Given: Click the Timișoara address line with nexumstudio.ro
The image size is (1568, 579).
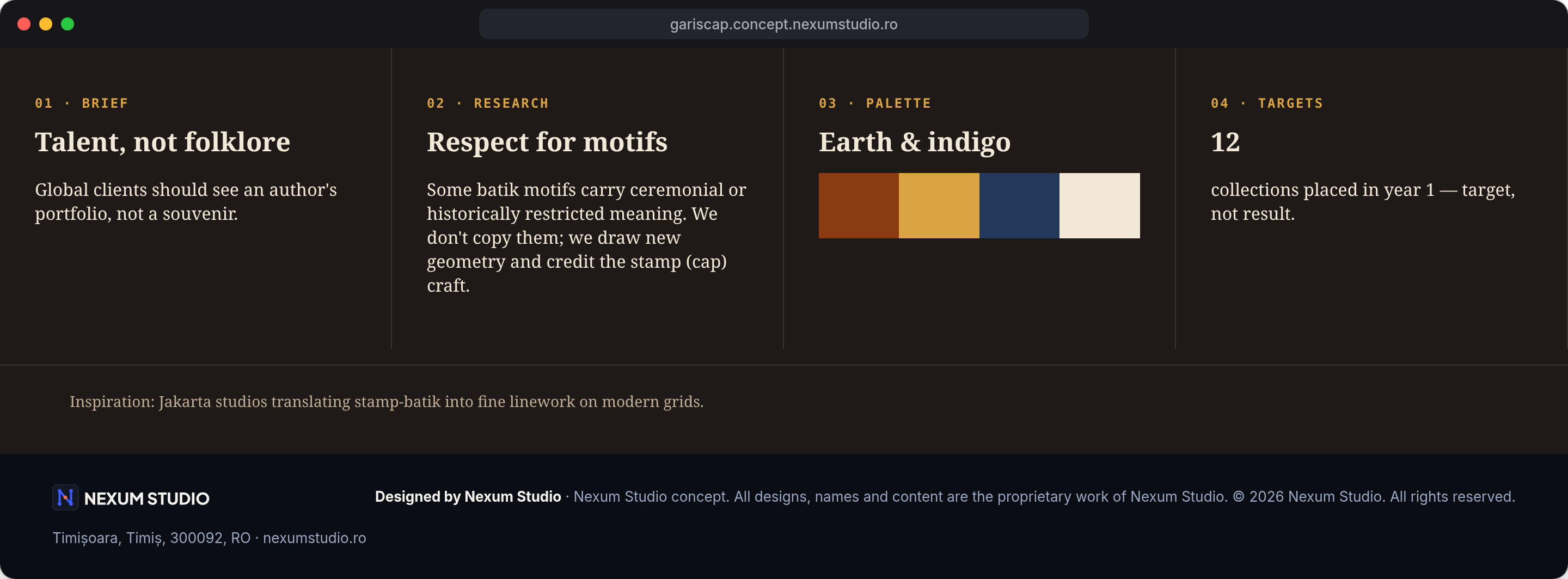Looking at the screenshot, I should [209, 538].
